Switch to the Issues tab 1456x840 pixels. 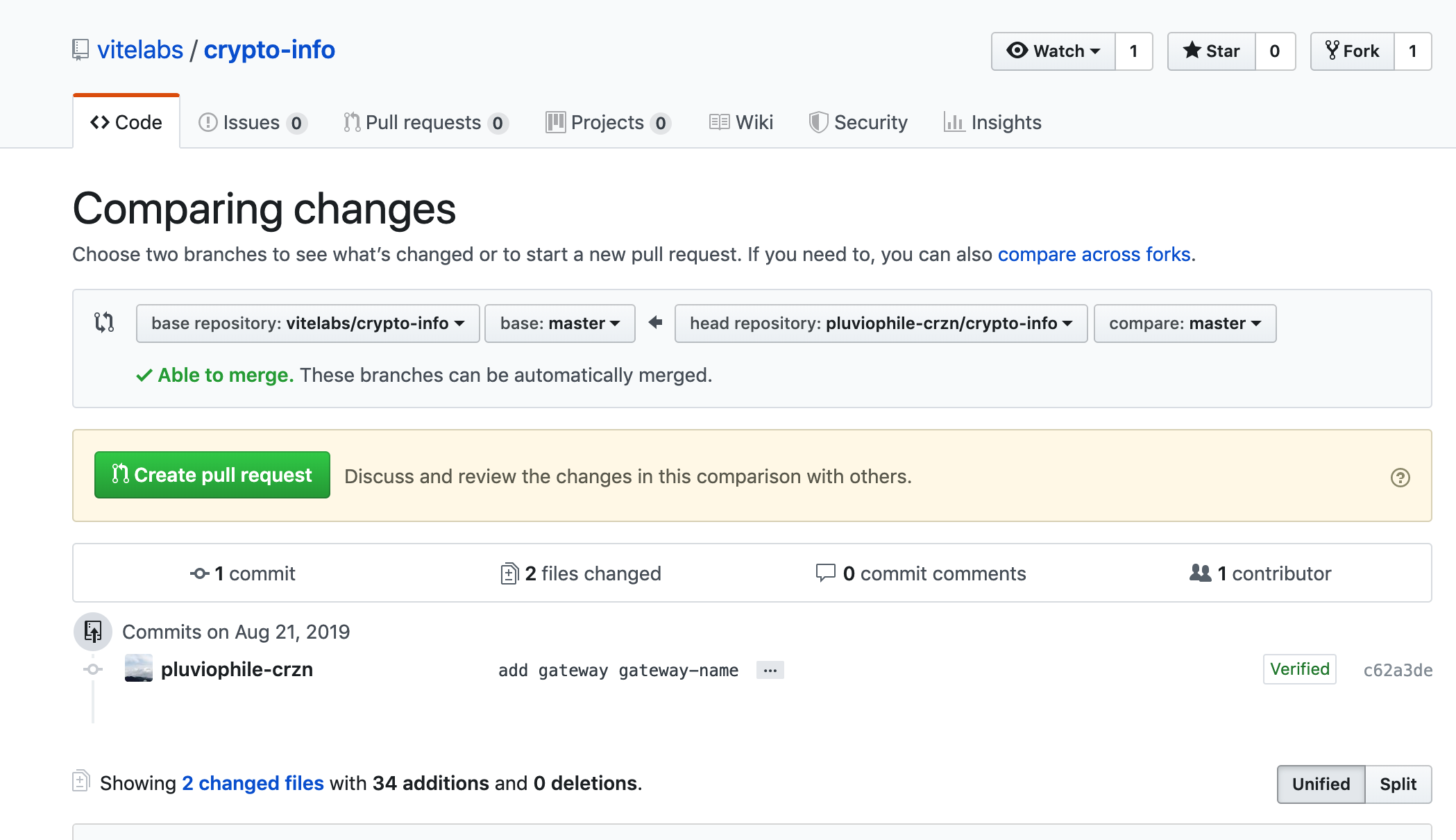pos(253,122)
